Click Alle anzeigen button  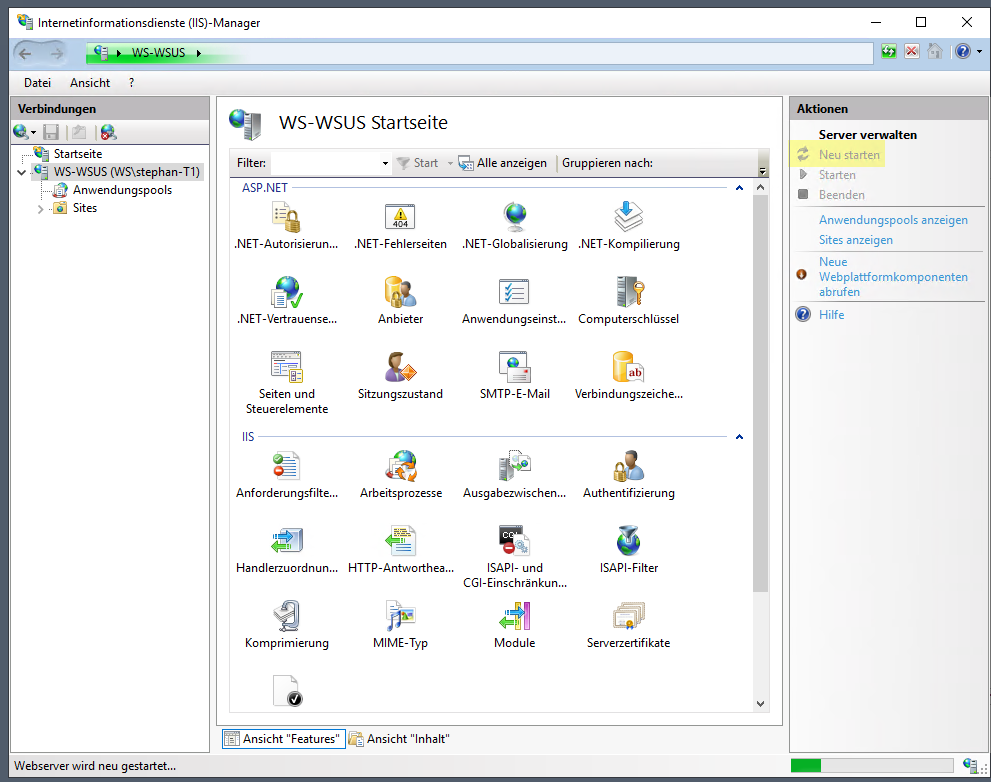pyautogui.click(x=502, y=163)
